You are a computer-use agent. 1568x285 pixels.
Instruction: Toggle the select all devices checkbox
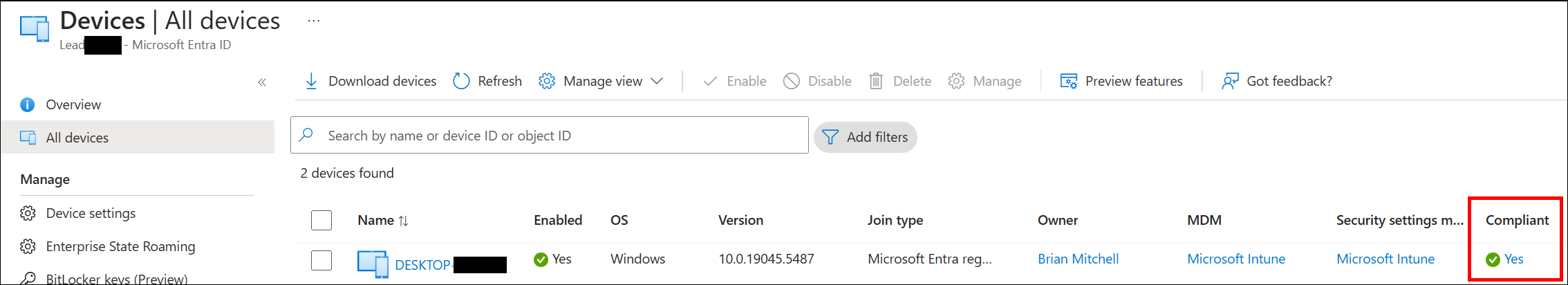click(321, 221)
